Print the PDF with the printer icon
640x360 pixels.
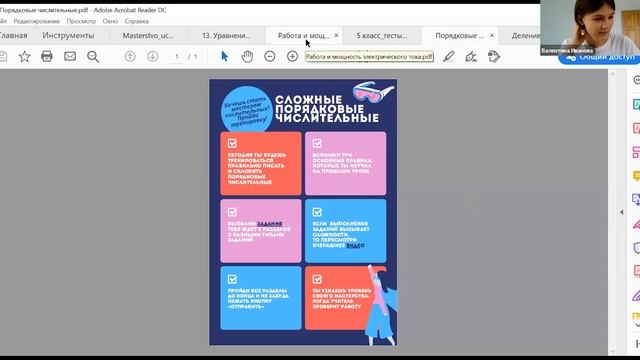(47, 56)
